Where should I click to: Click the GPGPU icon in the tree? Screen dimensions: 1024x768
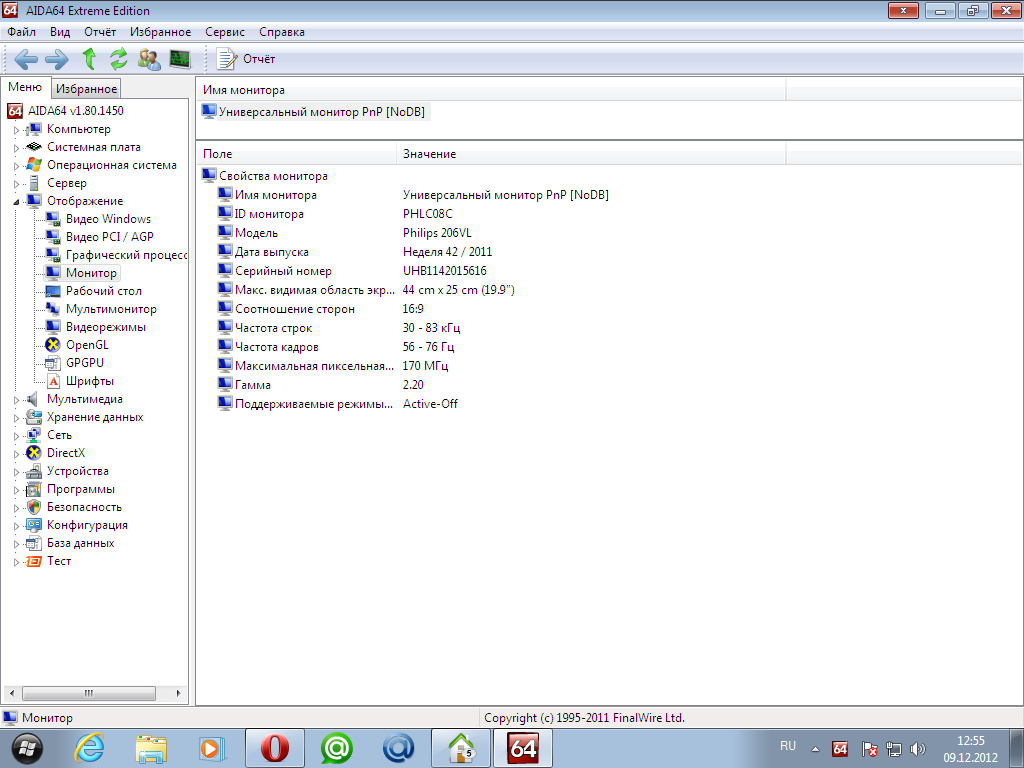point(53,363)
